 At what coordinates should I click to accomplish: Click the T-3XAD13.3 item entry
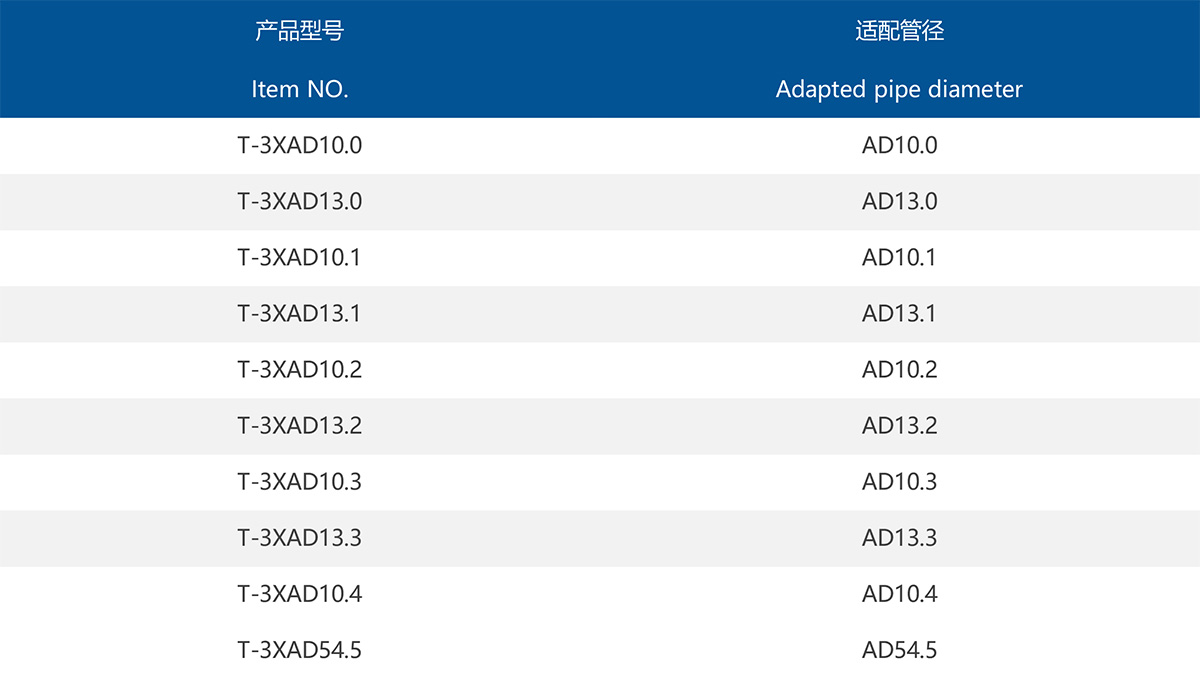pos(299,537)
